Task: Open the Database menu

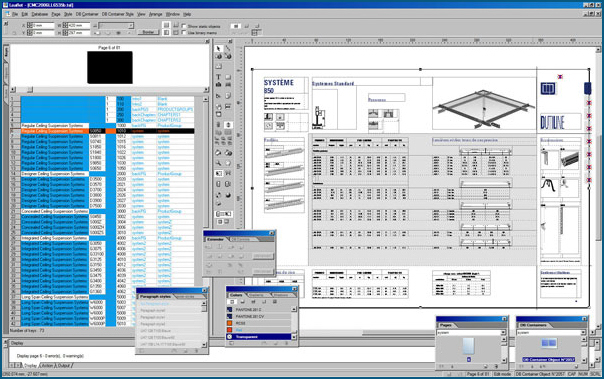Action: [40, 14]
